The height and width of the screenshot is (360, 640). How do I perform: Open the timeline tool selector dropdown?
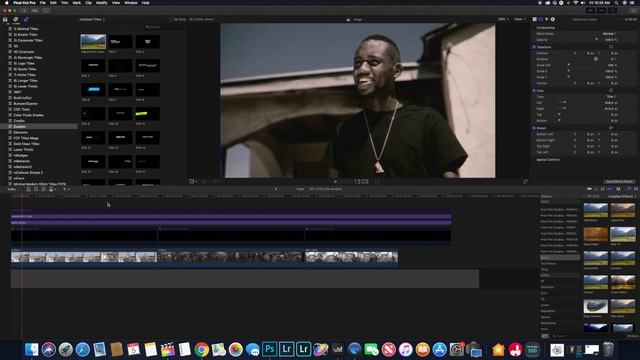[66, 189]
